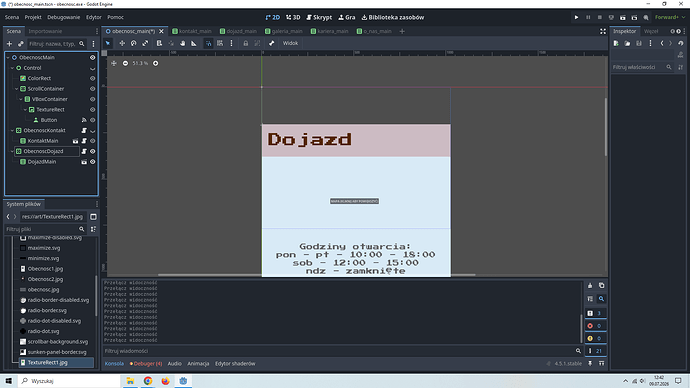Viewport: 690px width, 388px height.
Task: Click the lock selected node icon
Action: (x=246, y=43)
